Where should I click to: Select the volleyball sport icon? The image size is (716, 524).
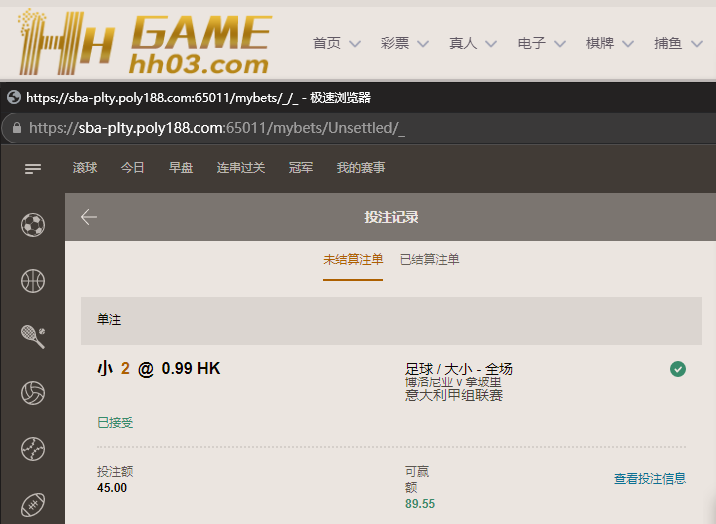pos(33,393)
